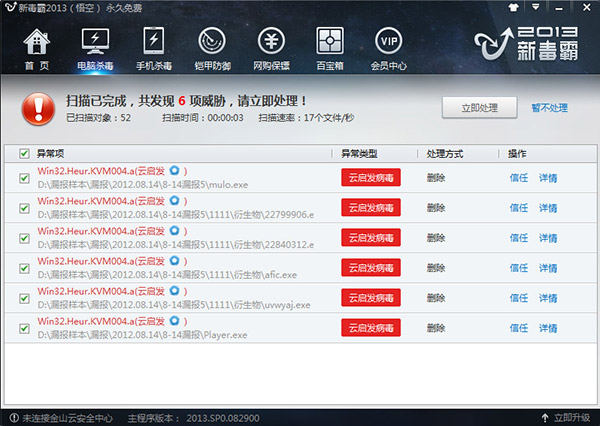Click 删除 action in Player.exe row

436,328
